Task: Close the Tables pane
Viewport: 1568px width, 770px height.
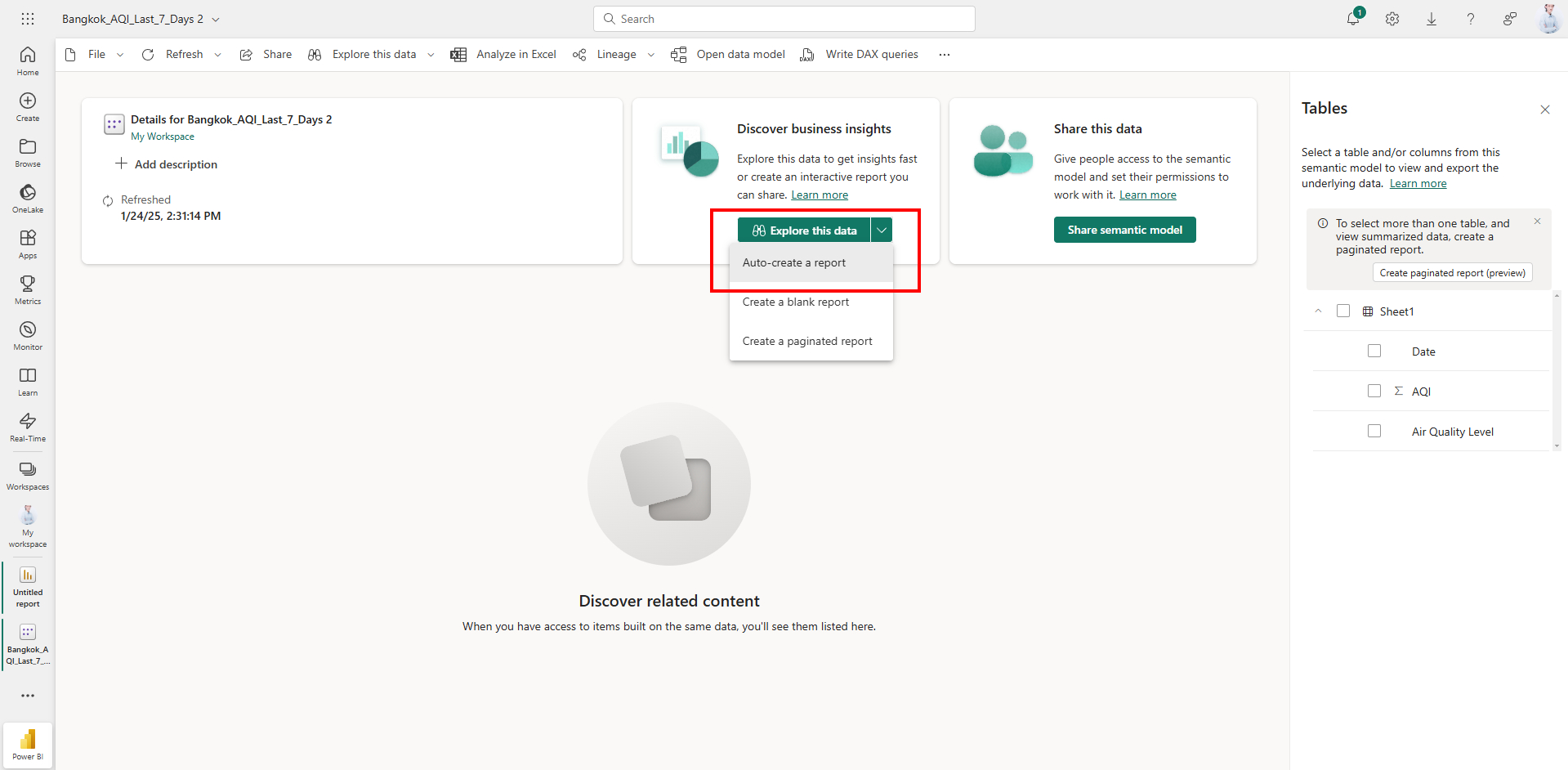Action: 1544,110
